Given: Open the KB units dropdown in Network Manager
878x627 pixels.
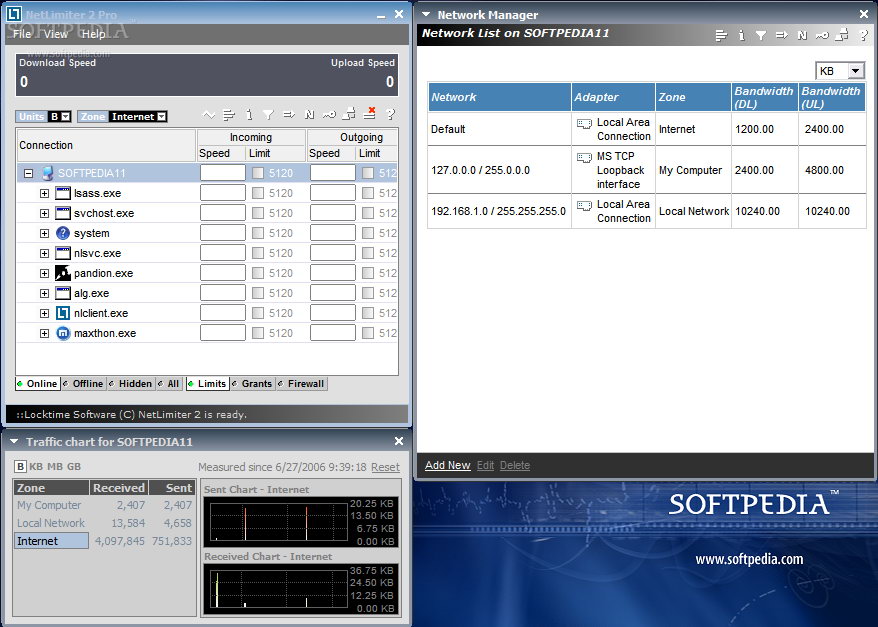Looking at the screenshot, I should coord(839,71).
